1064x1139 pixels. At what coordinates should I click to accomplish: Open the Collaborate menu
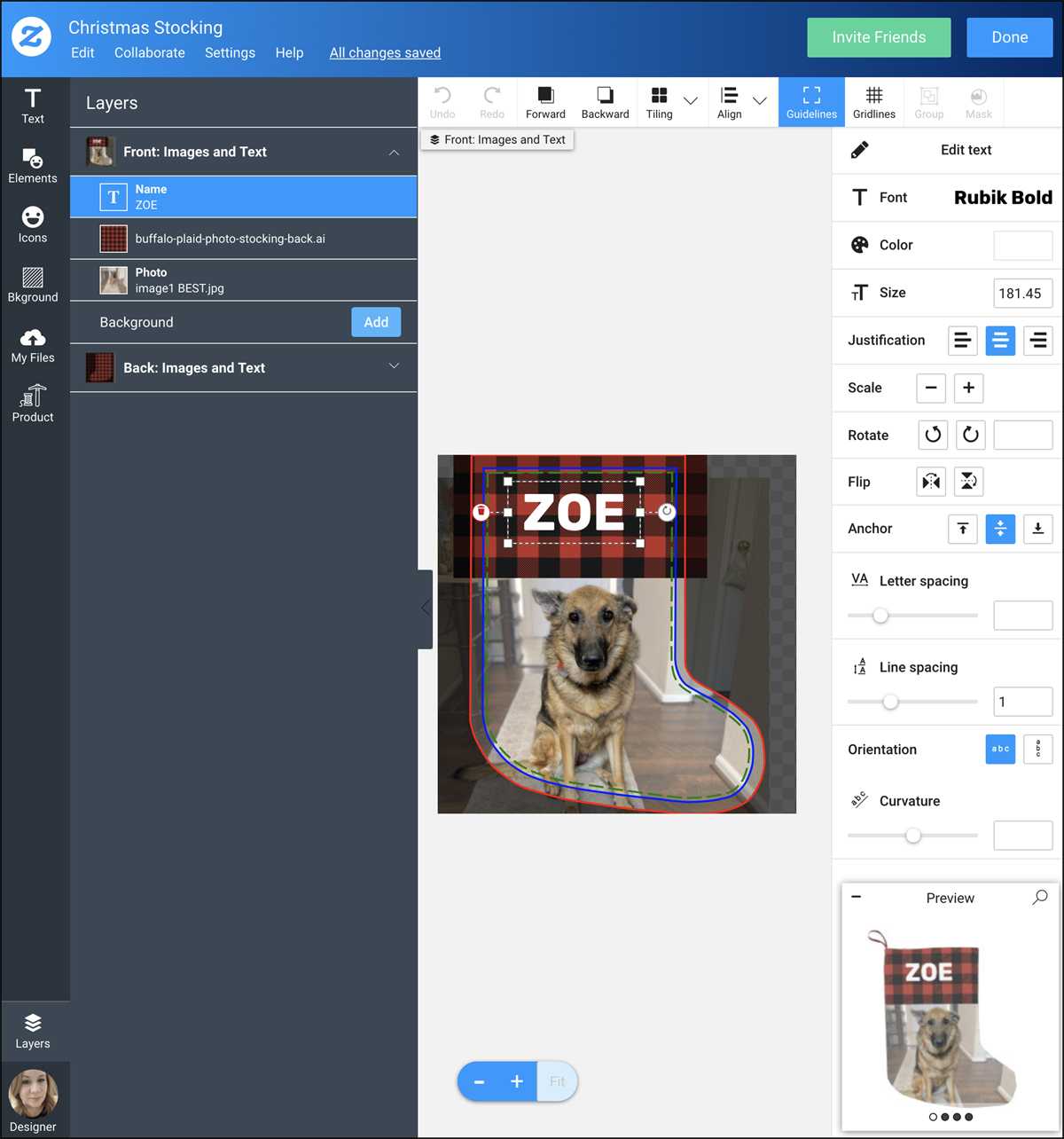coord(150,53)
